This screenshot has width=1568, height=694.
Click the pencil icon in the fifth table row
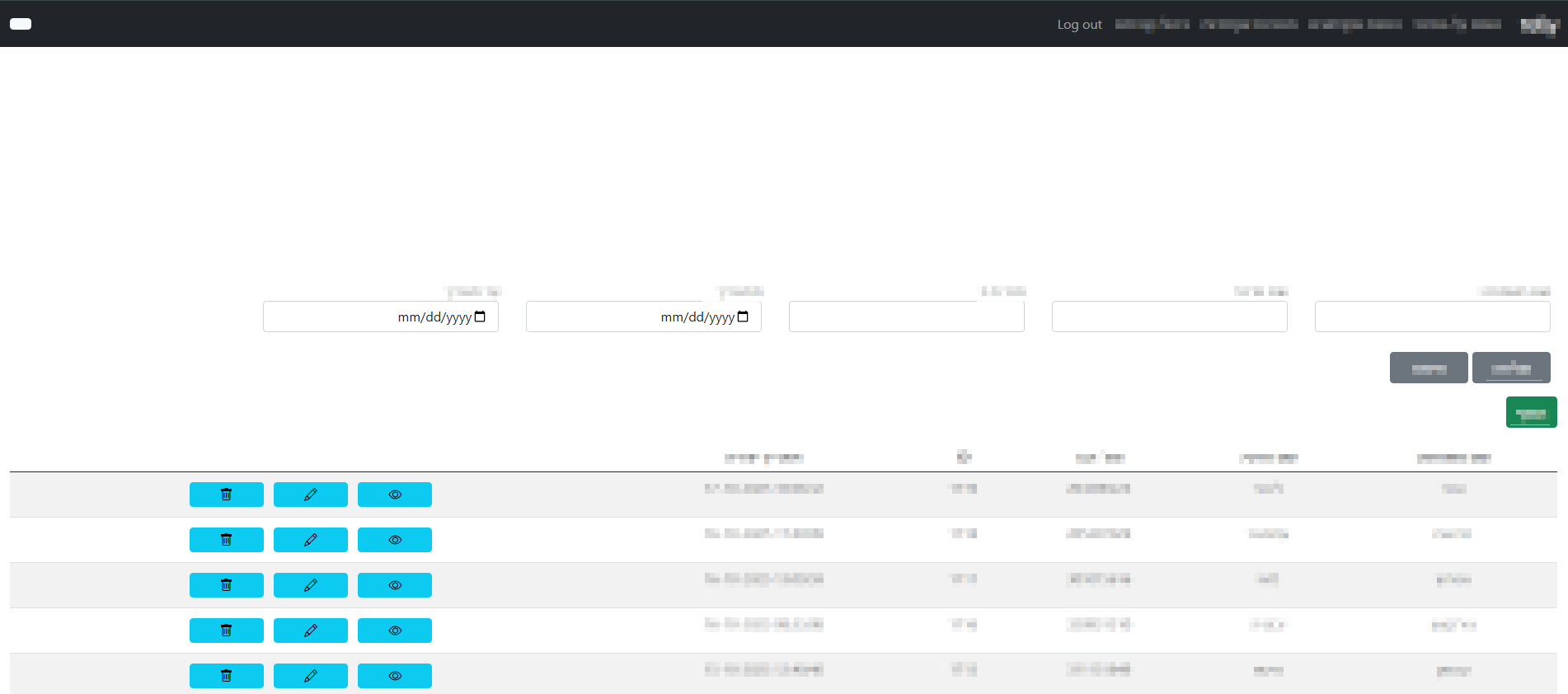click(x=310, y=676)
